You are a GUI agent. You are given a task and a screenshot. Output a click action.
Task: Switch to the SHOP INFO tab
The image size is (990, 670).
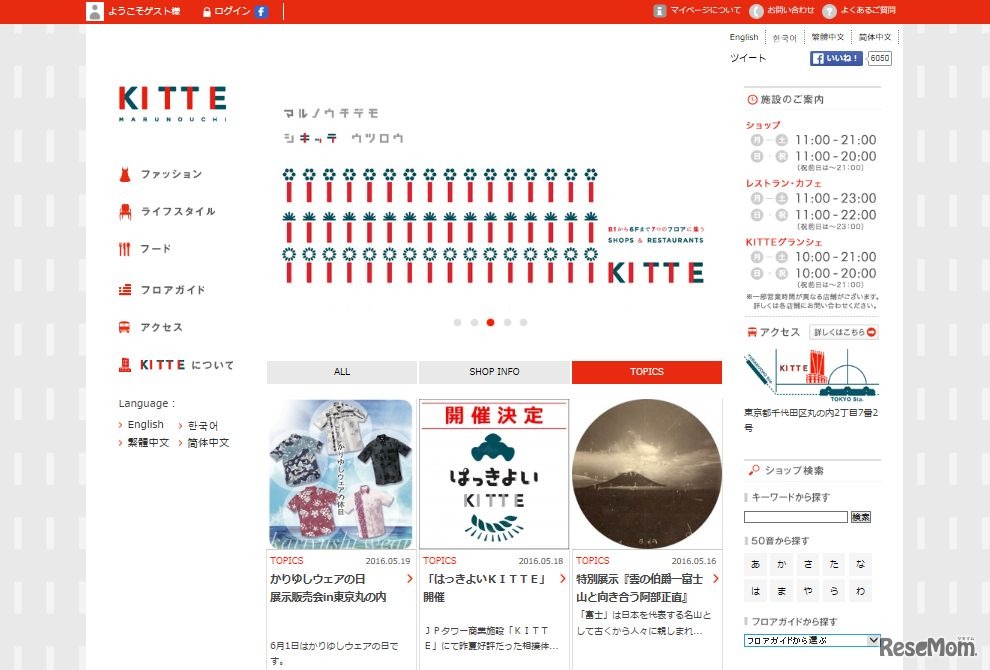[494, 372]
